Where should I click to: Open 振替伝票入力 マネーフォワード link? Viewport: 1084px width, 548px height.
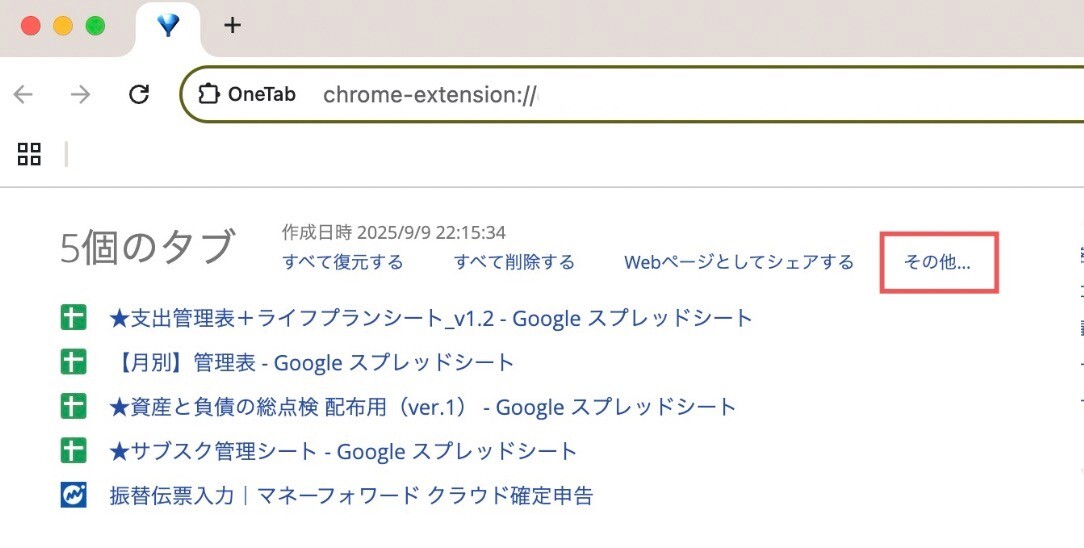click(351, 495)
